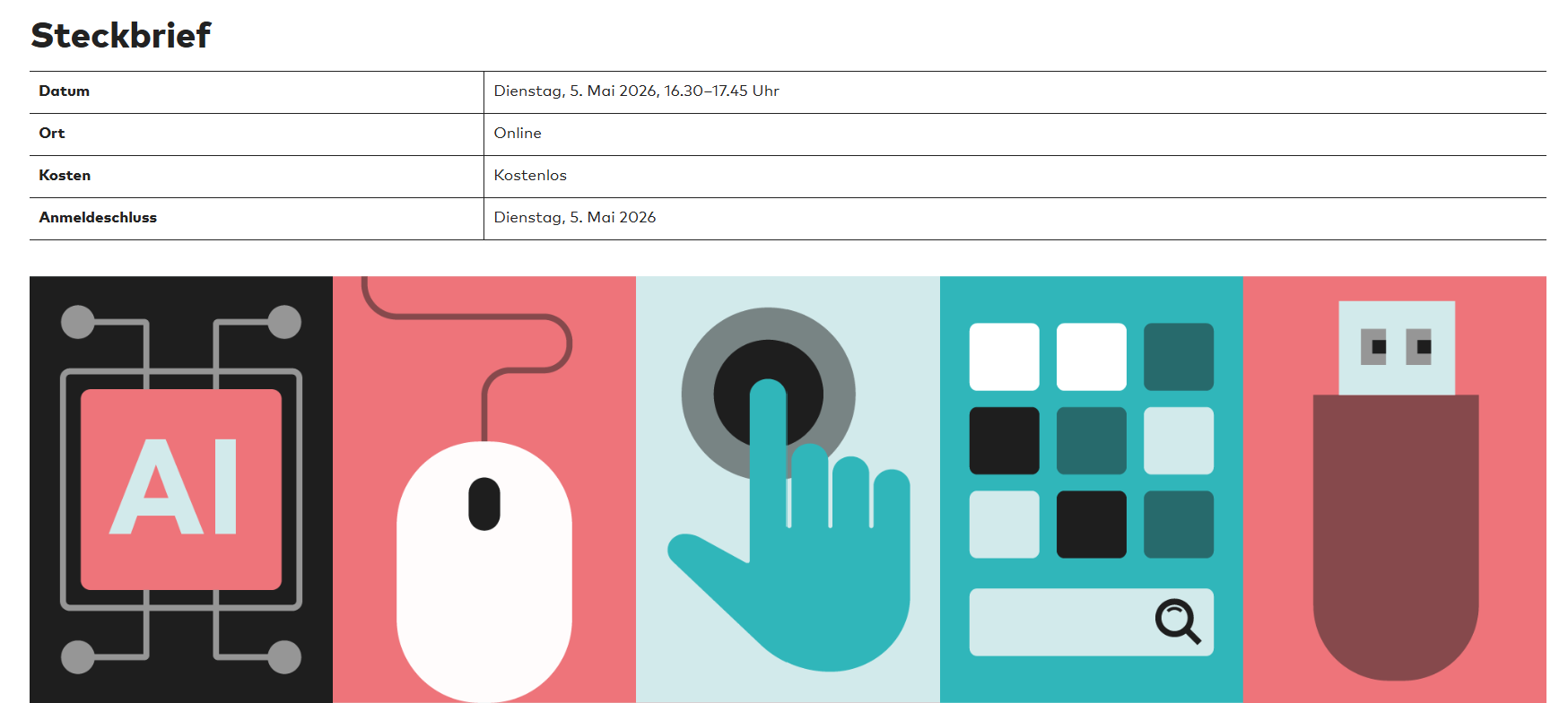This screenshot has height=703, width=1568.
Task: Click the Ort row label
Action: (x=52, y=134)
